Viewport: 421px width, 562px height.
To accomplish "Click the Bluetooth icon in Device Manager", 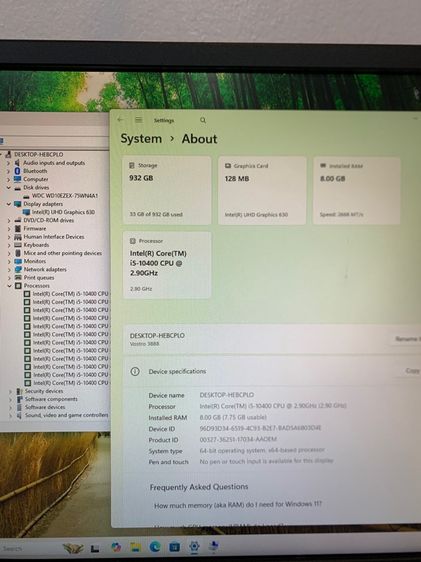I will (18, 171).
